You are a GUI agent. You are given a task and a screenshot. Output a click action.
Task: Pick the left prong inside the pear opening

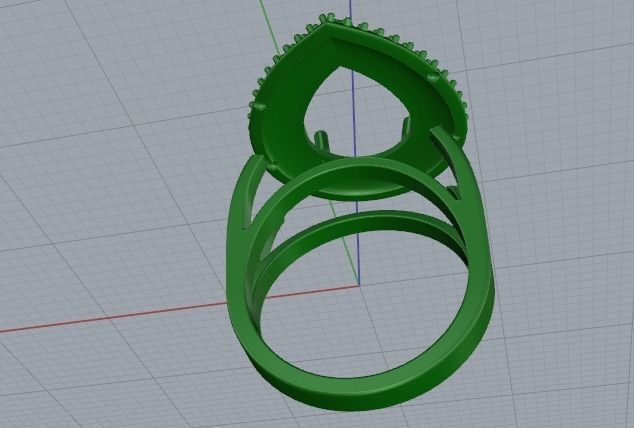[x=321, y=140]
